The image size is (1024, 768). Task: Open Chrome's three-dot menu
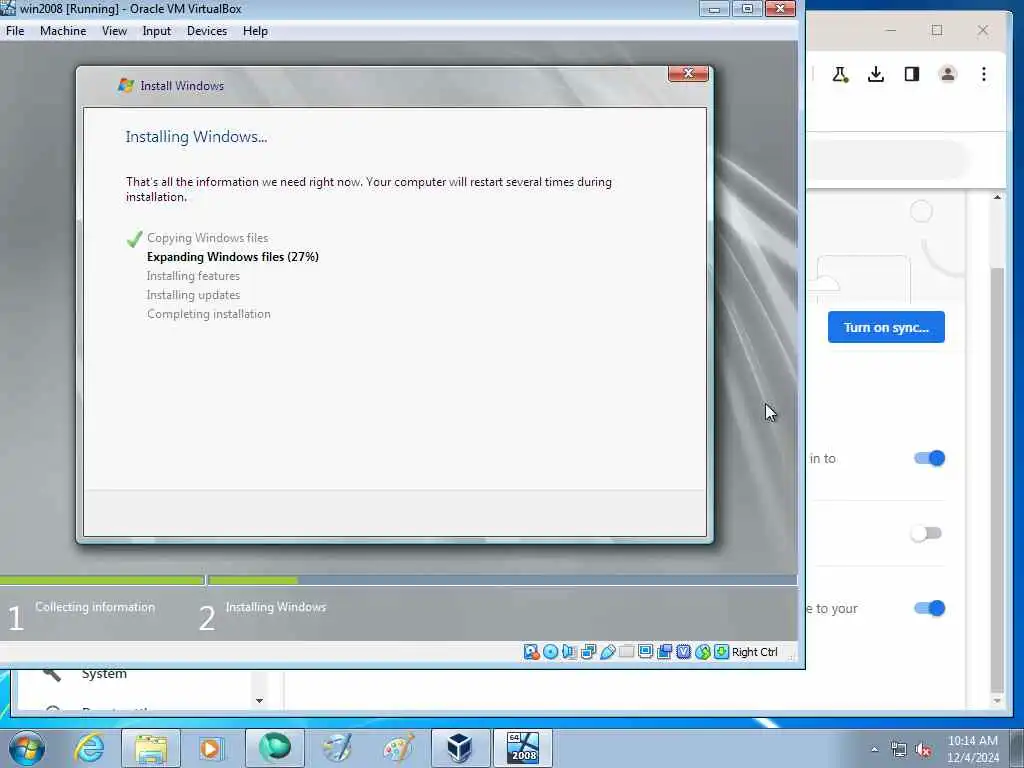click(984, 74)
